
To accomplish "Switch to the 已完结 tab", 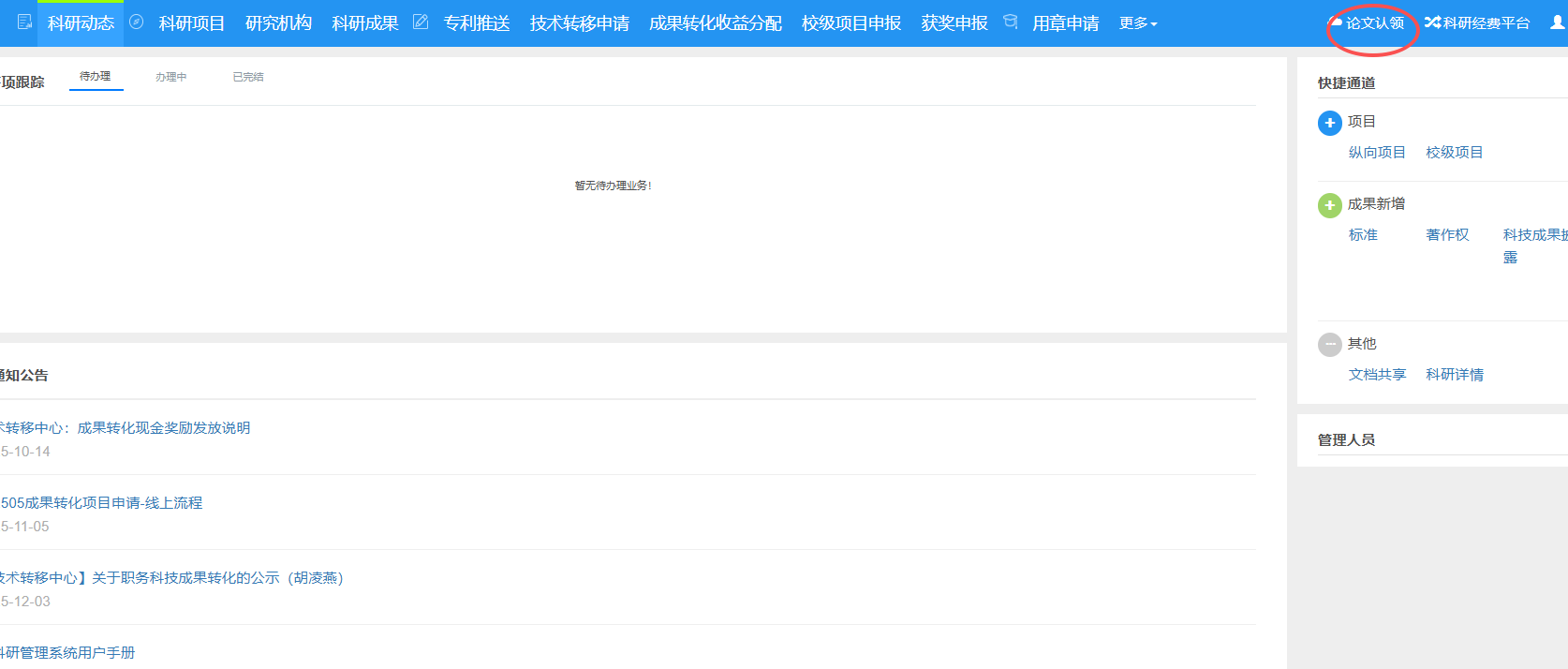I will point(248,77).
